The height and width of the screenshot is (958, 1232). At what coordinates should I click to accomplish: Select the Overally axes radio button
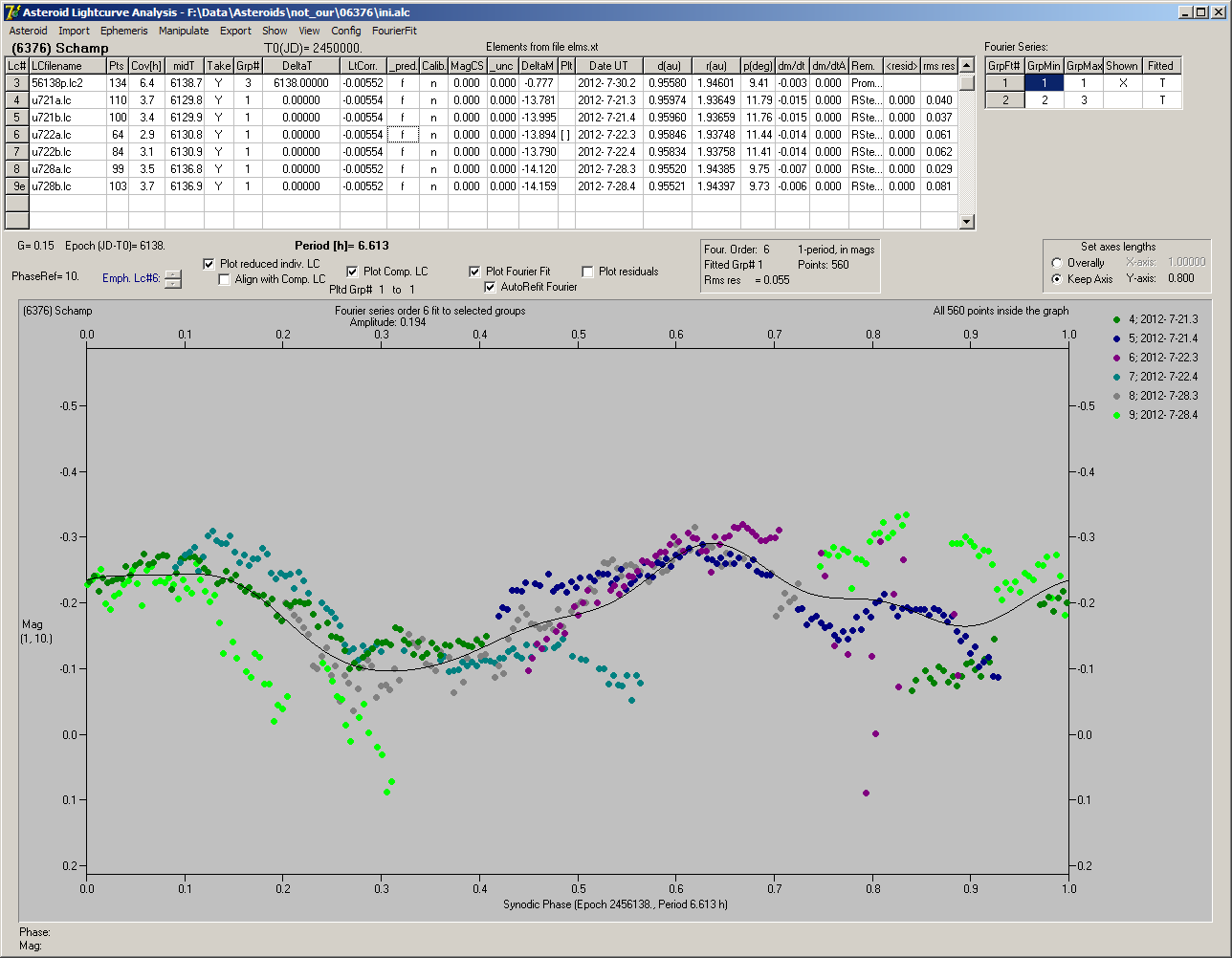coord(1056,263)
